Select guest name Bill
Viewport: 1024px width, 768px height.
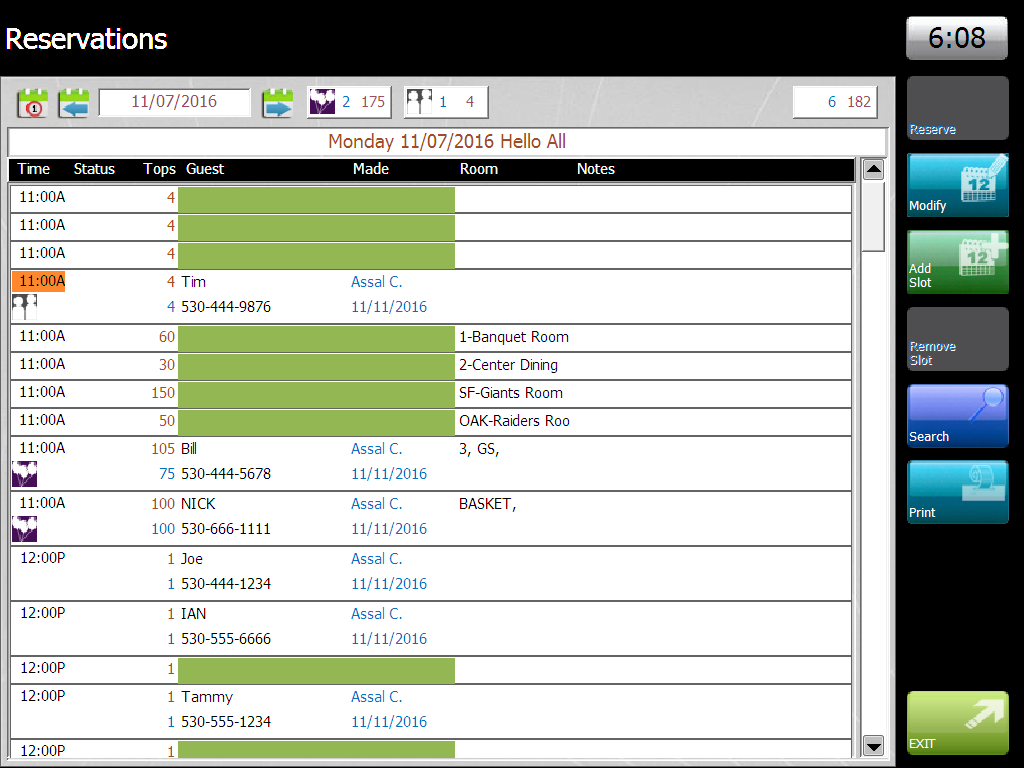tap(189, 449)
